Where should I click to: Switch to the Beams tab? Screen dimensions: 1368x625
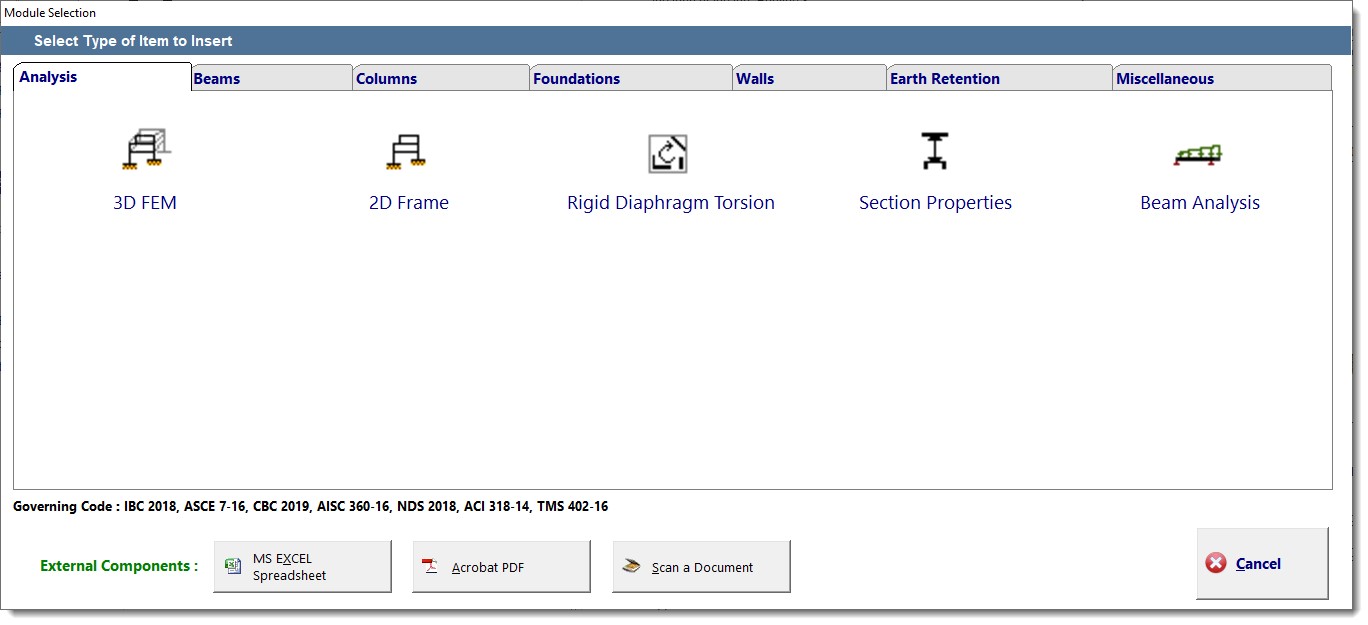tap(217, 78)
